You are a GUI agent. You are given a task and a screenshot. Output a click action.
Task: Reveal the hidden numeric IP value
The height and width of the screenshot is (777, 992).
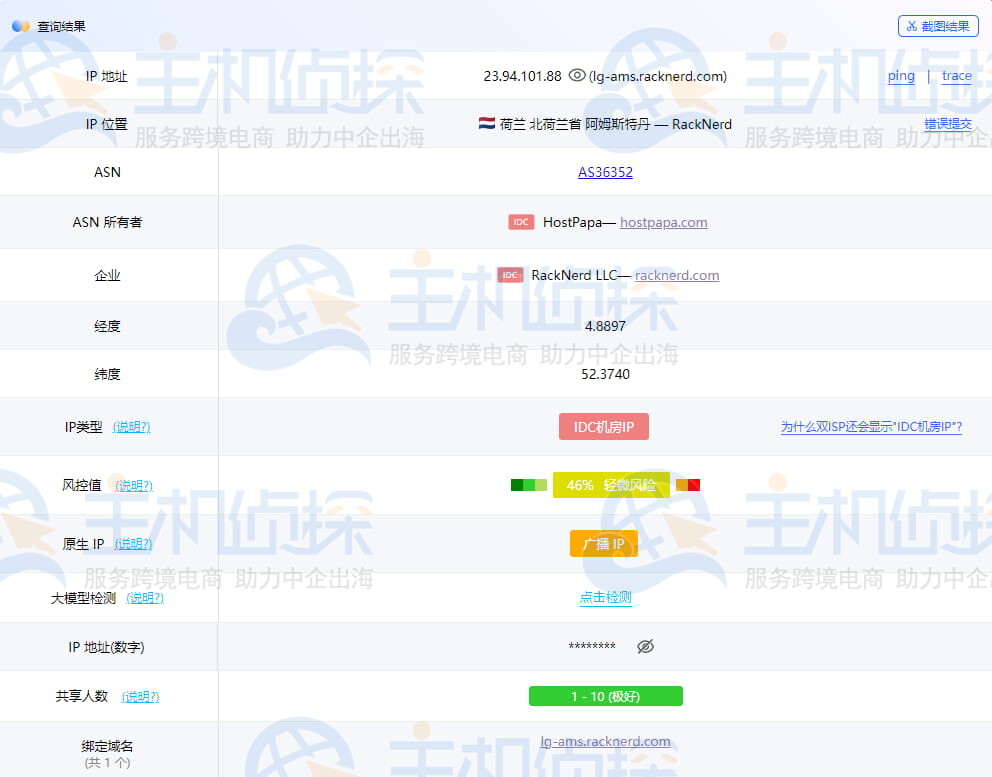pos(645,646)
